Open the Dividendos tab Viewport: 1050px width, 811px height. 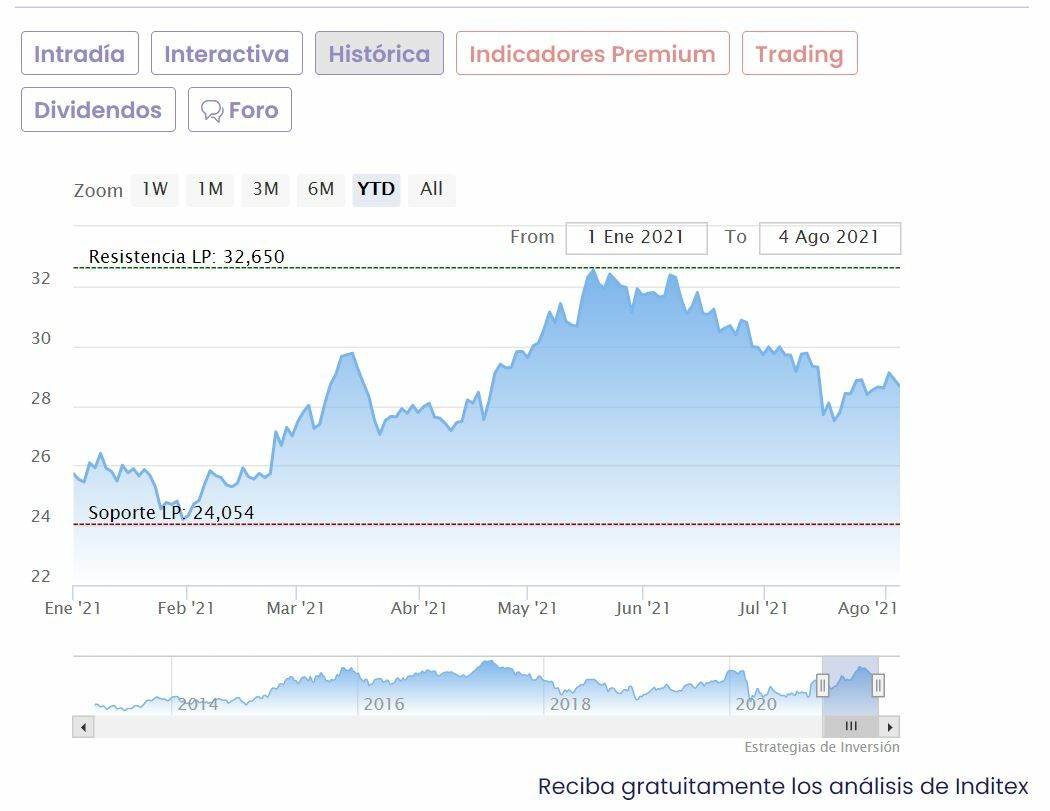click(x=98, y=110)
